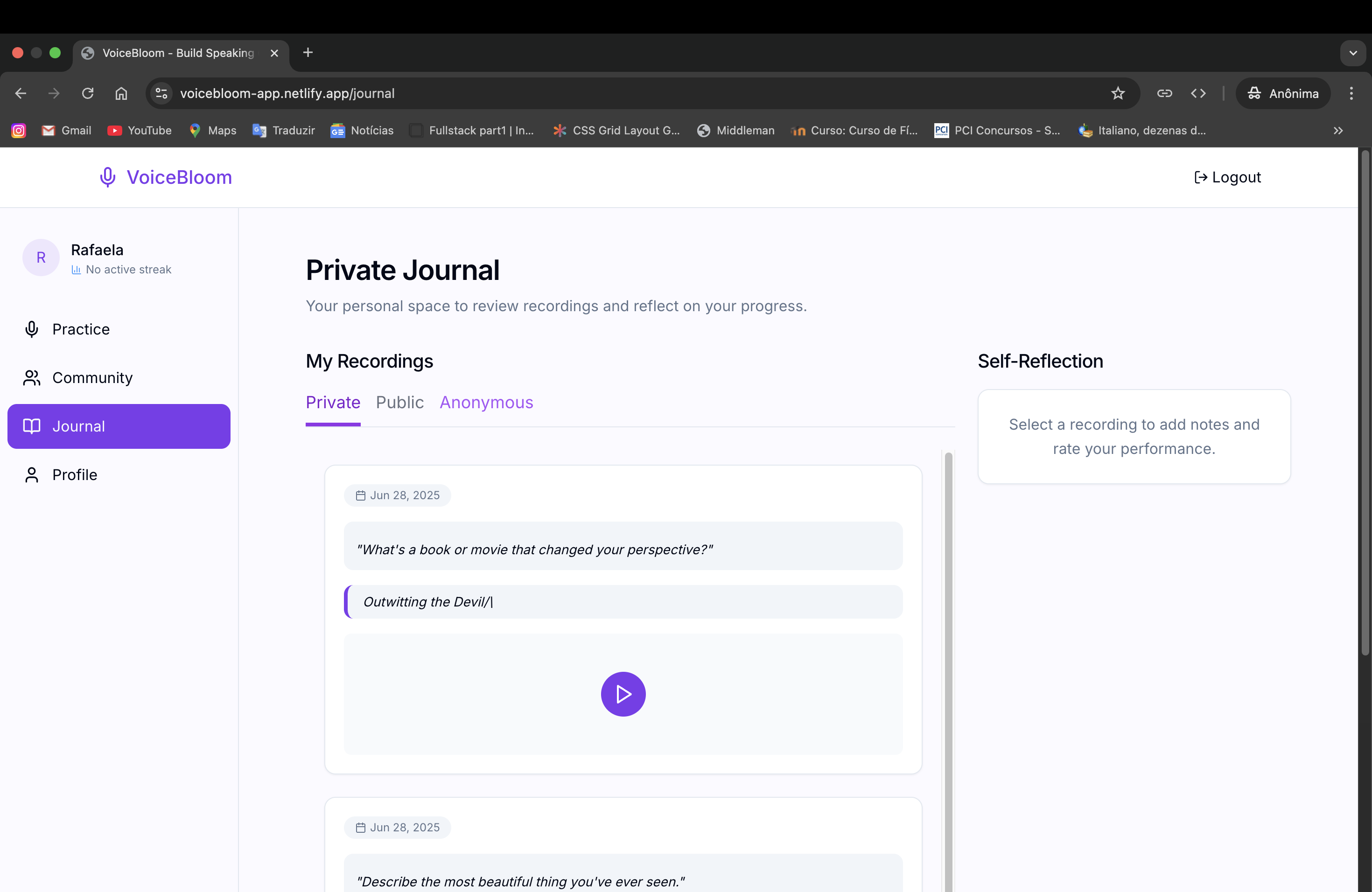Bookmark this page with the star icon
1372x892 pixels.
[1117, 93]
